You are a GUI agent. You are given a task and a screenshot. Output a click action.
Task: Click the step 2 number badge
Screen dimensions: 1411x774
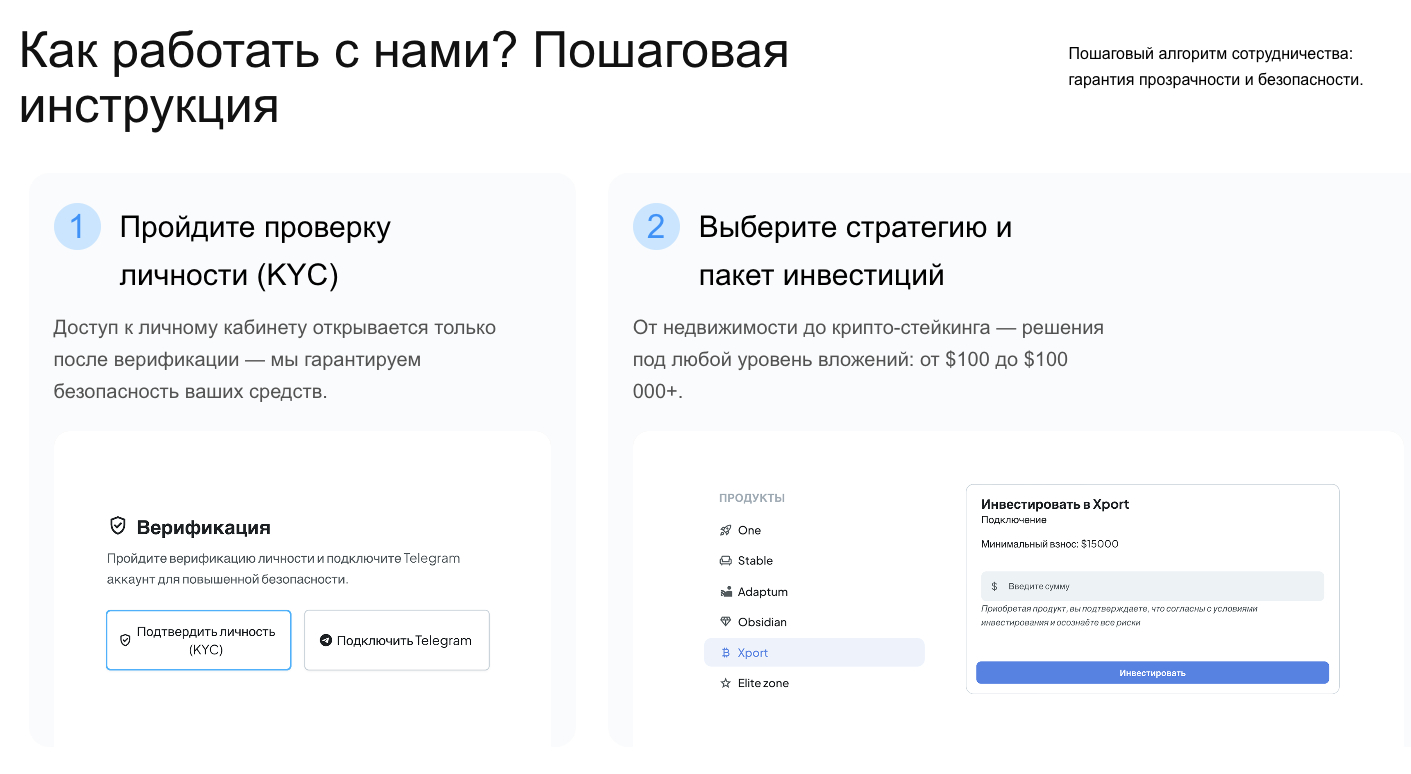pyautogui.click(x=656, y=226)
